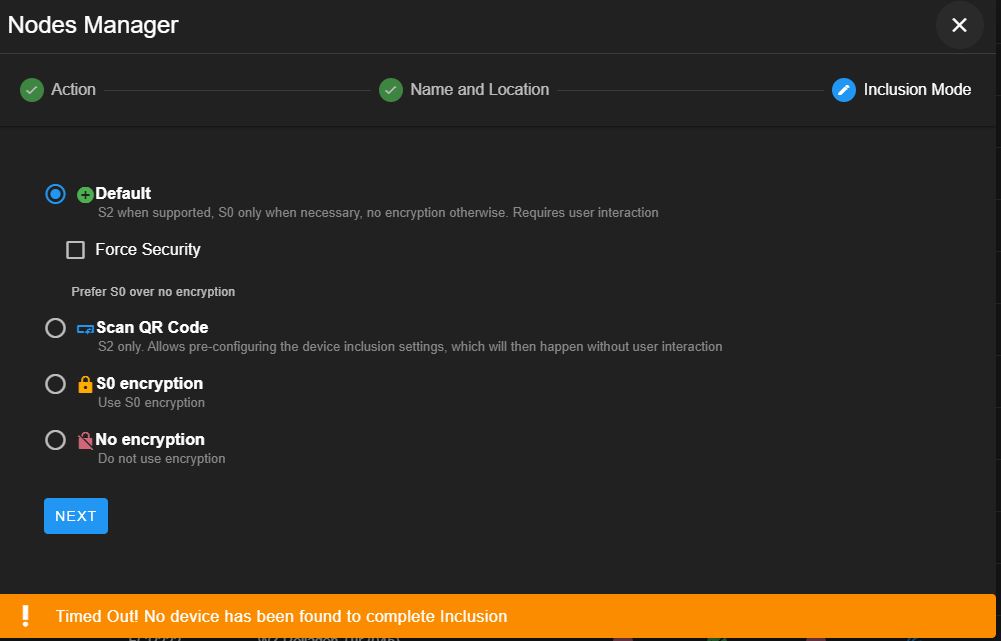Select the S0 encryption radio button
The image size is (1001, 641).
[x=56, y=384]
